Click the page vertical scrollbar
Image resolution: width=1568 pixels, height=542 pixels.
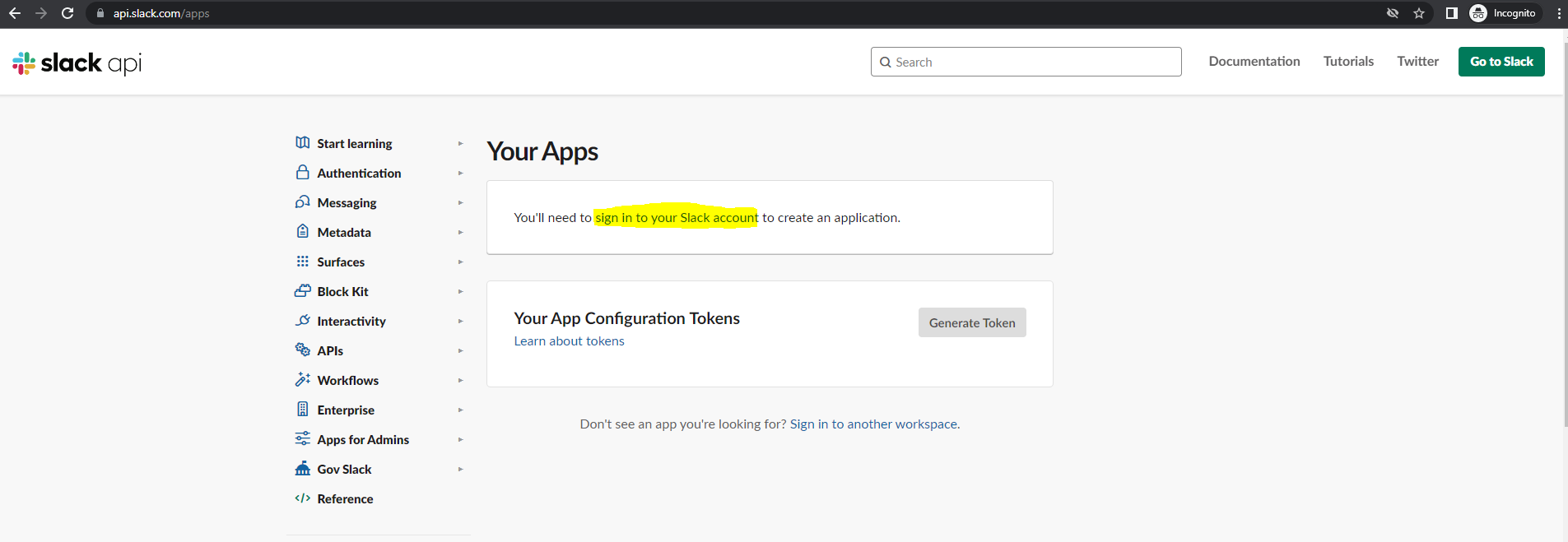(1565, 234)
